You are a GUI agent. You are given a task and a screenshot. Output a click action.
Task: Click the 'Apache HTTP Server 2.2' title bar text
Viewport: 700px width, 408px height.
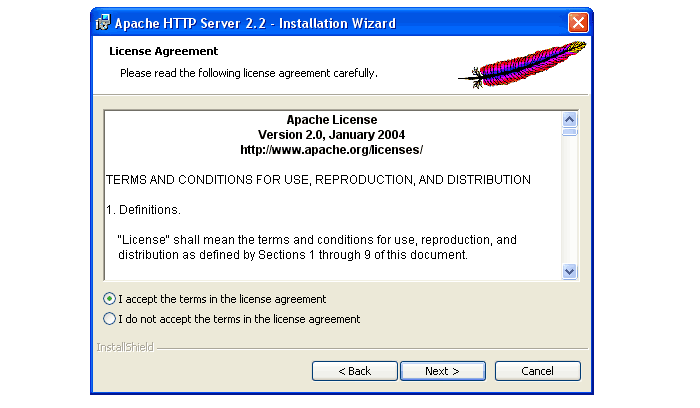(255, 23)
